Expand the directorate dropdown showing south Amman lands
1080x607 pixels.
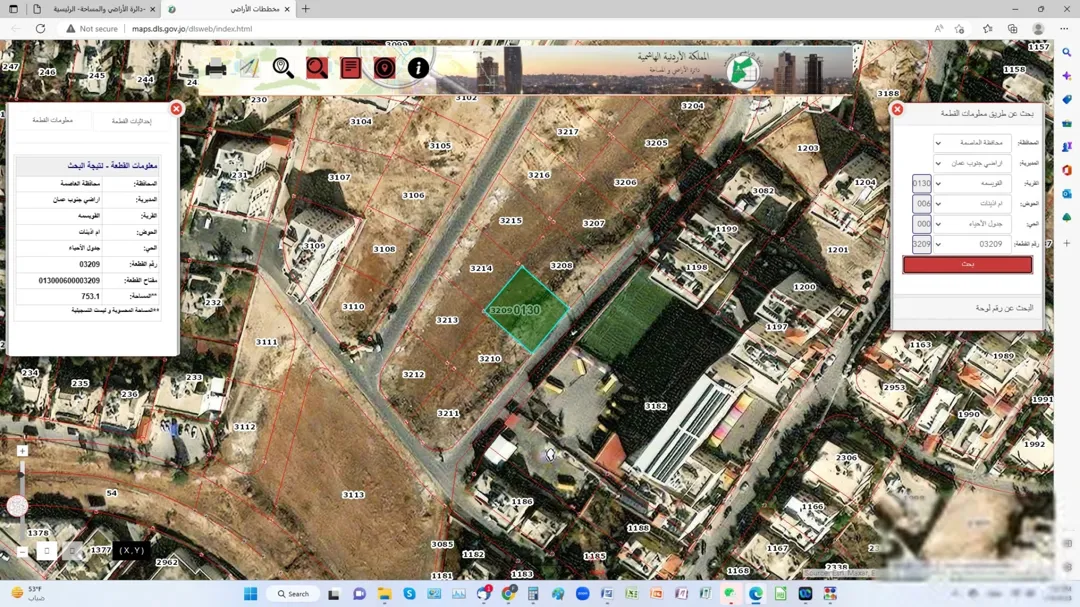pos(973,163)
